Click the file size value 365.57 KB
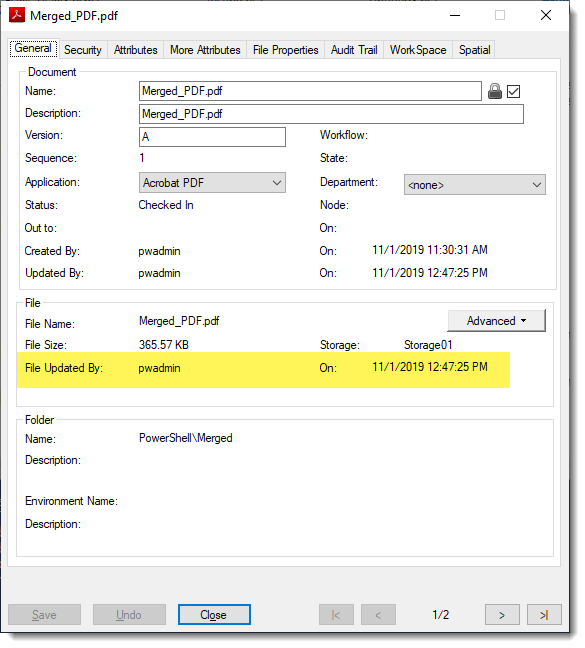 [164, 345]
